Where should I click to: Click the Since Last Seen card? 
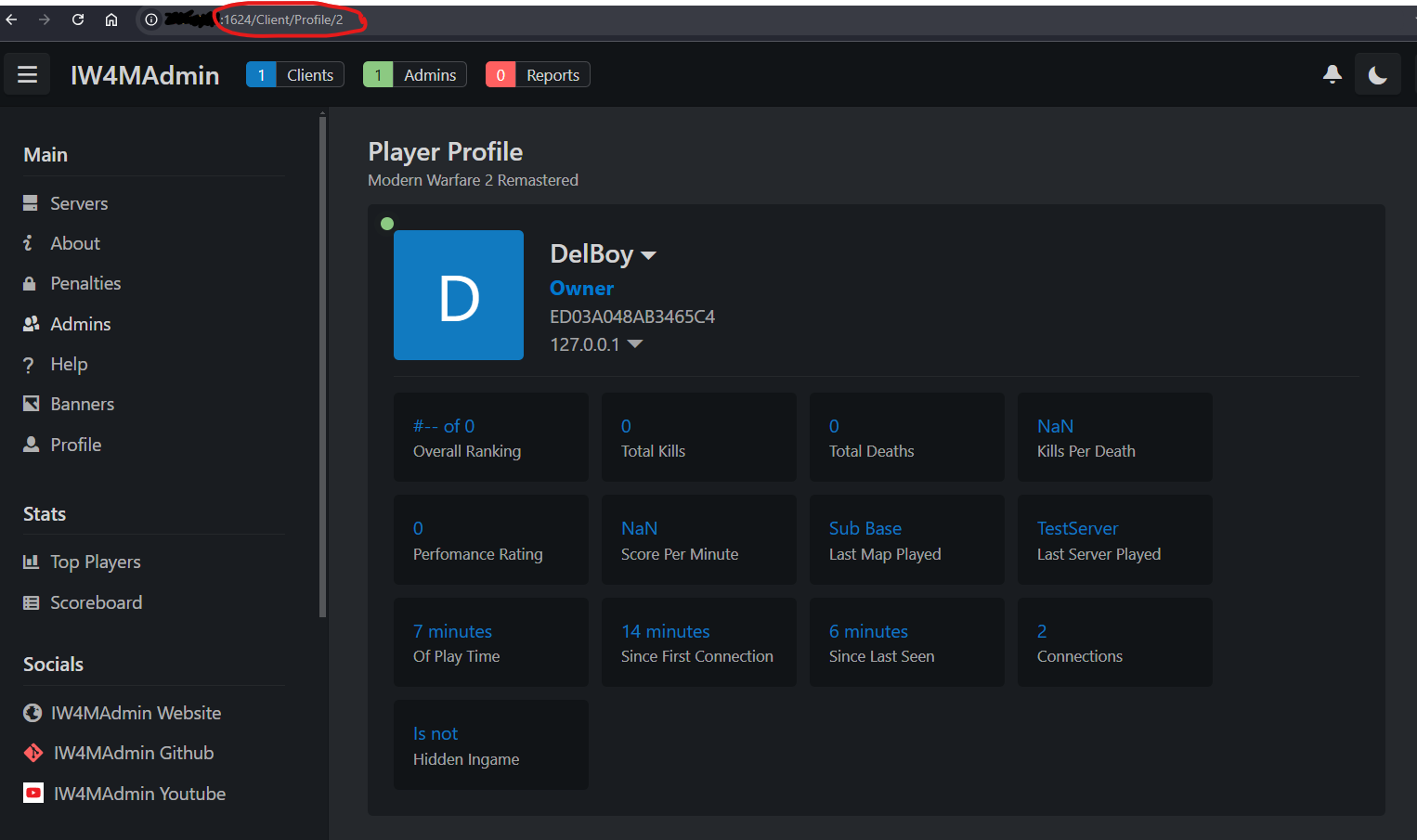point(907,642)
